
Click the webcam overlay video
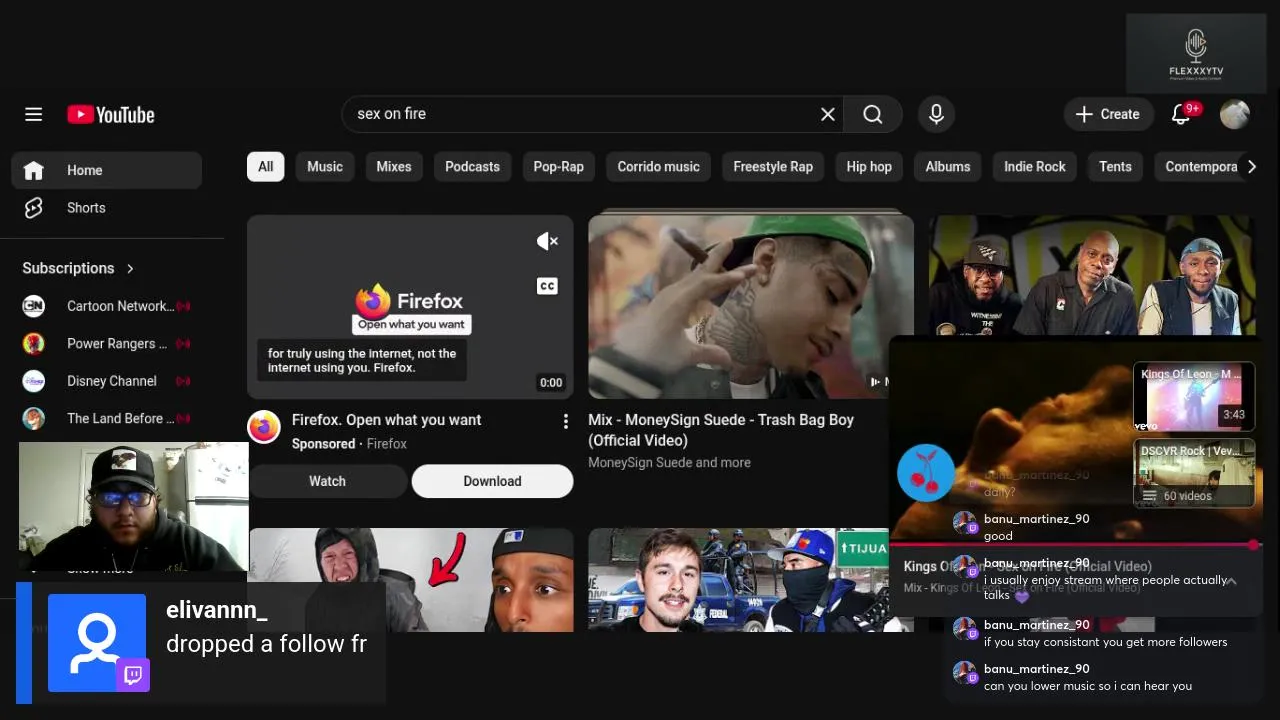[x=133, y=507]
